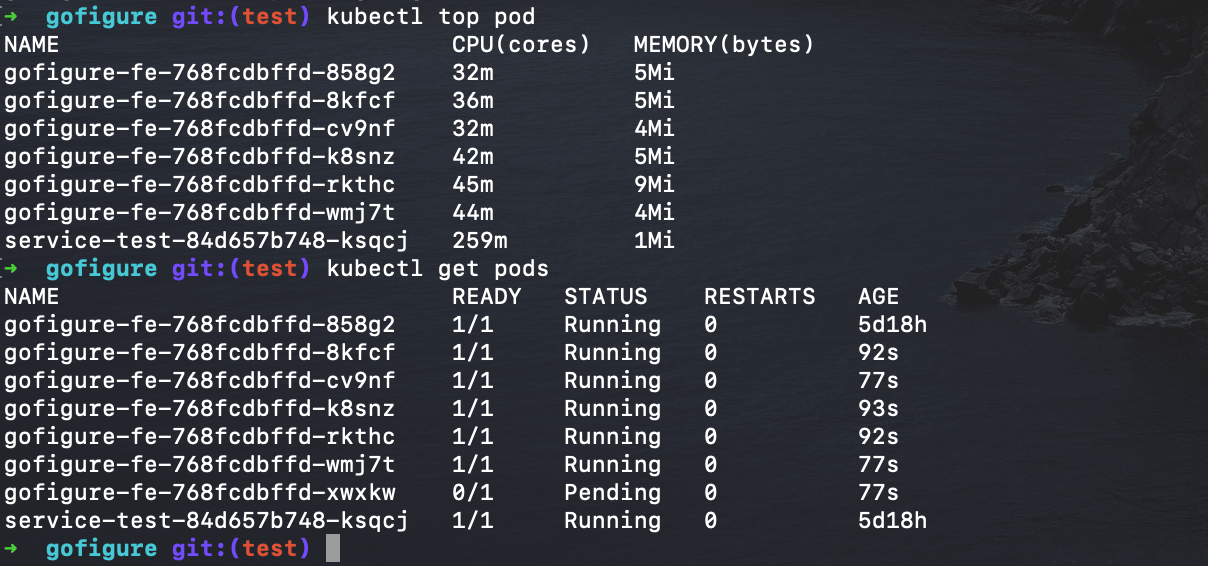Click the 1Mi memory value
1208x566 pixels.
[654, 240]
